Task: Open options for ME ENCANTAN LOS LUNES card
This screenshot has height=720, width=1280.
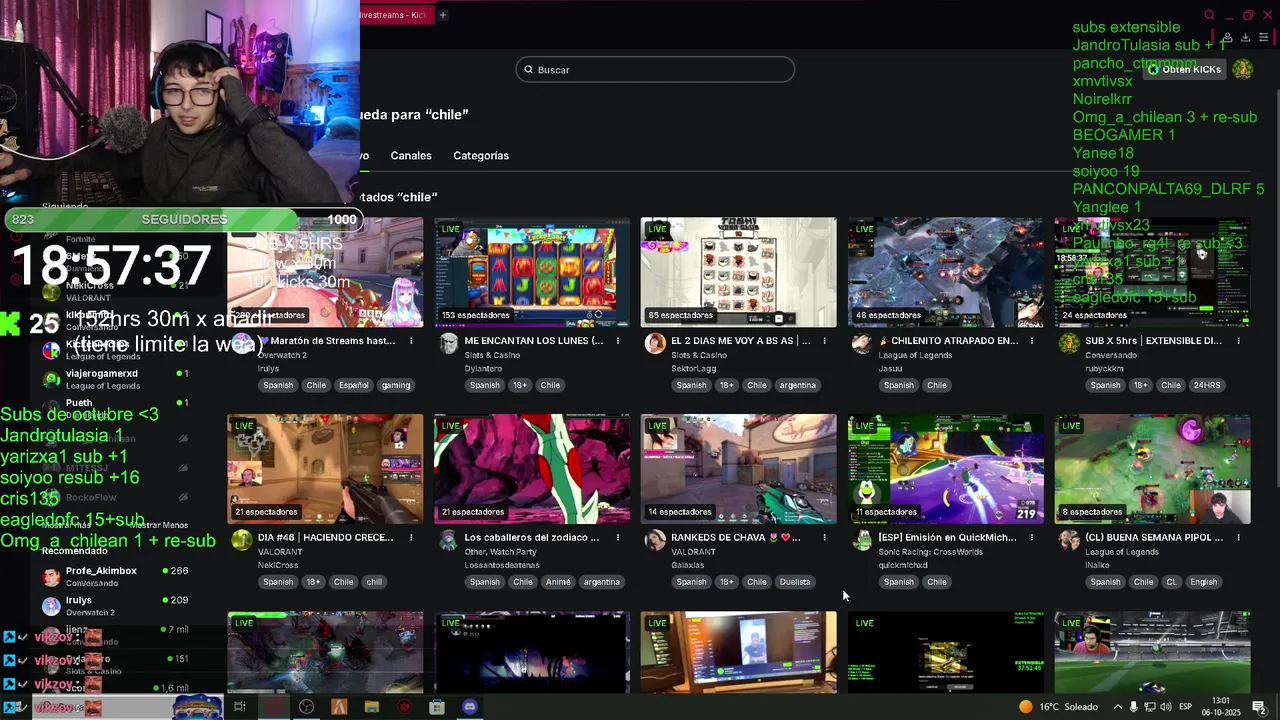Action: tap(618, 341)
